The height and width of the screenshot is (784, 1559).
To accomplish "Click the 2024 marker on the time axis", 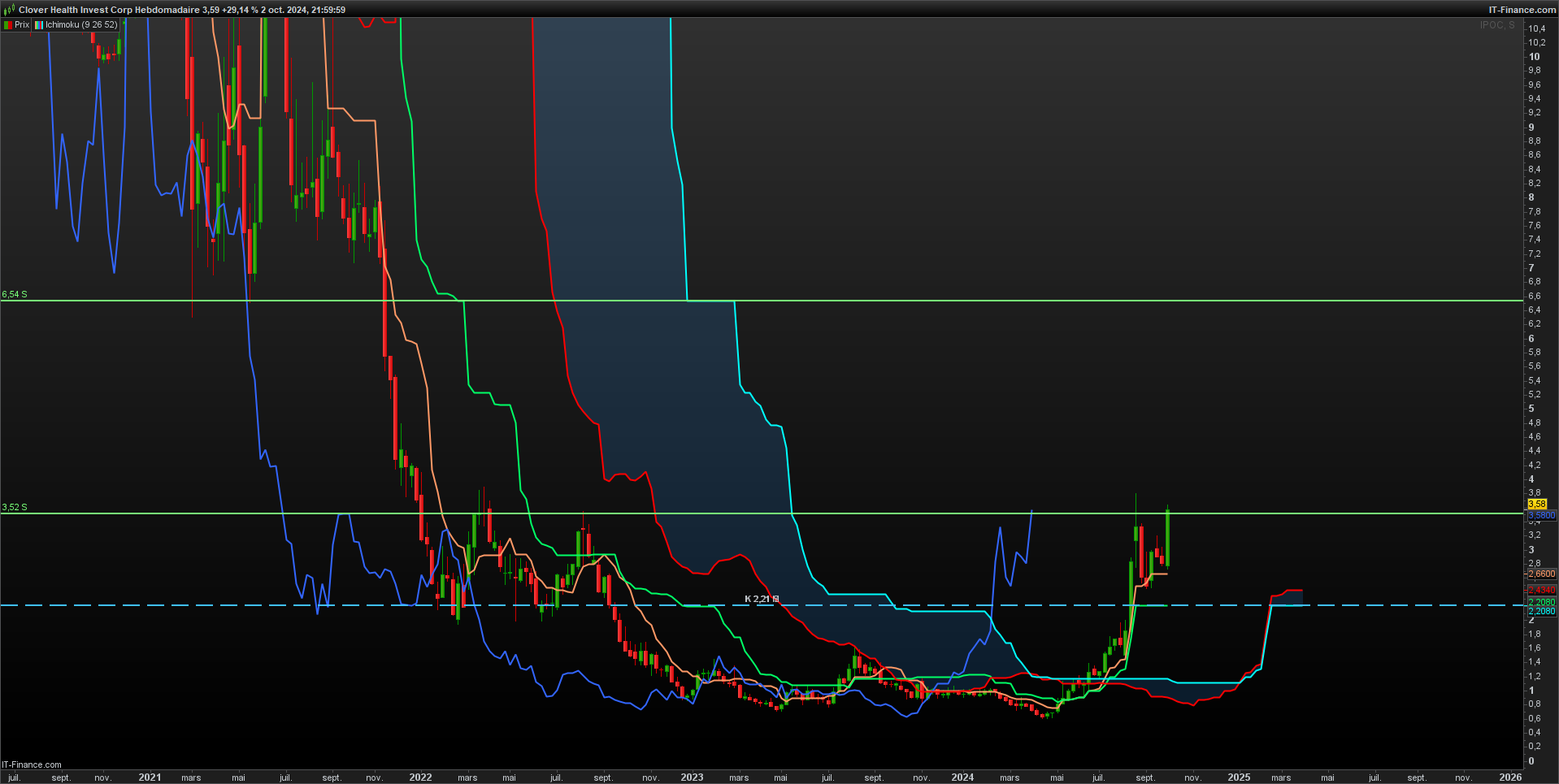I will (962, 778).
